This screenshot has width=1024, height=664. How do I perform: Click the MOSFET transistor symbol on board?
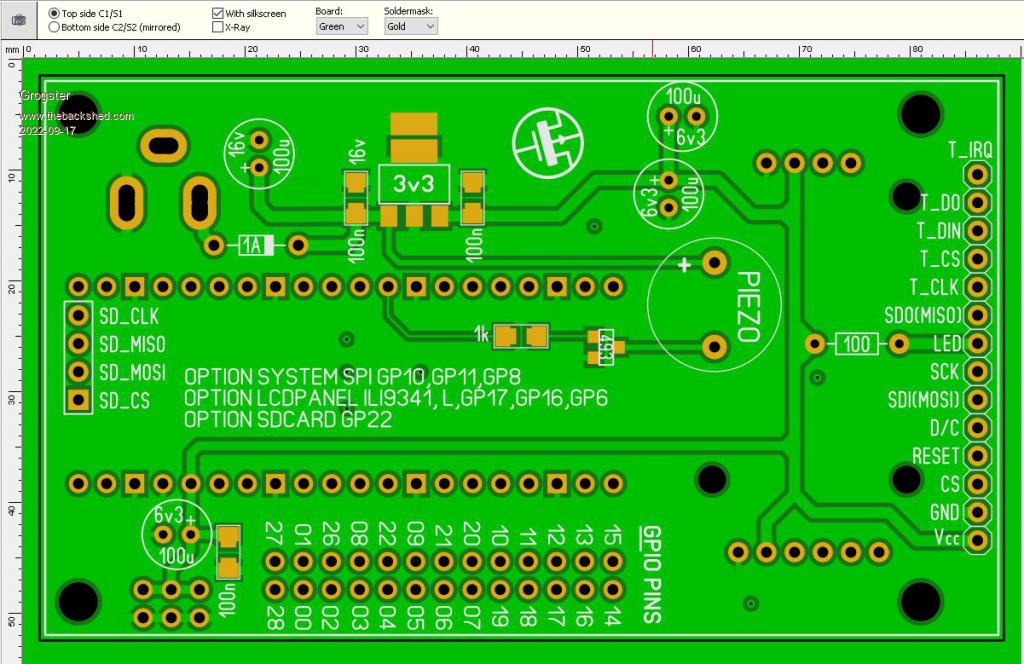click(x=545, y=142)
